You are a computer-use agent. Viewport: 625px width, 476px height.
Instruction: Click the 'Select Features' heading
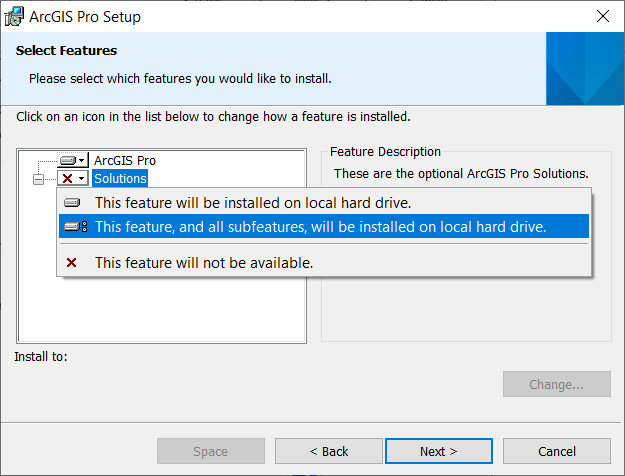pos(66,51)
